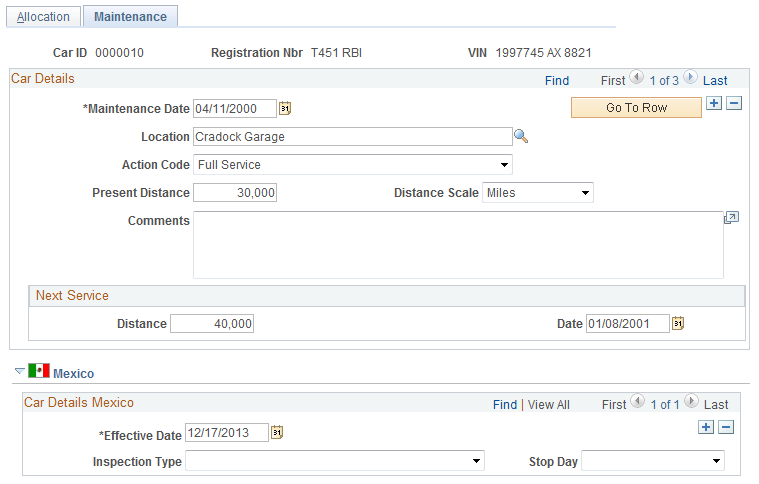759x484 pixels.
Task: Click the Location lookup magnifier icon
Action: click(x=521, y=136)
